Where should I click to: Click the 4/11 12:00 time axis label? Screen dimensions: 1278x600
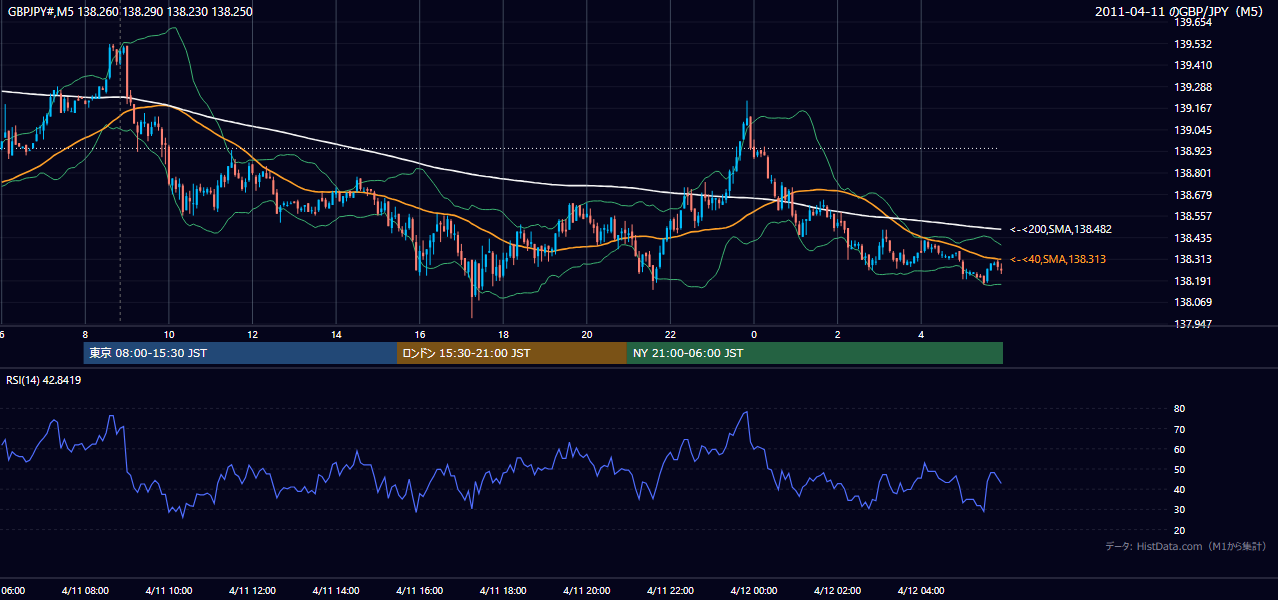click(x=252, y=590)
